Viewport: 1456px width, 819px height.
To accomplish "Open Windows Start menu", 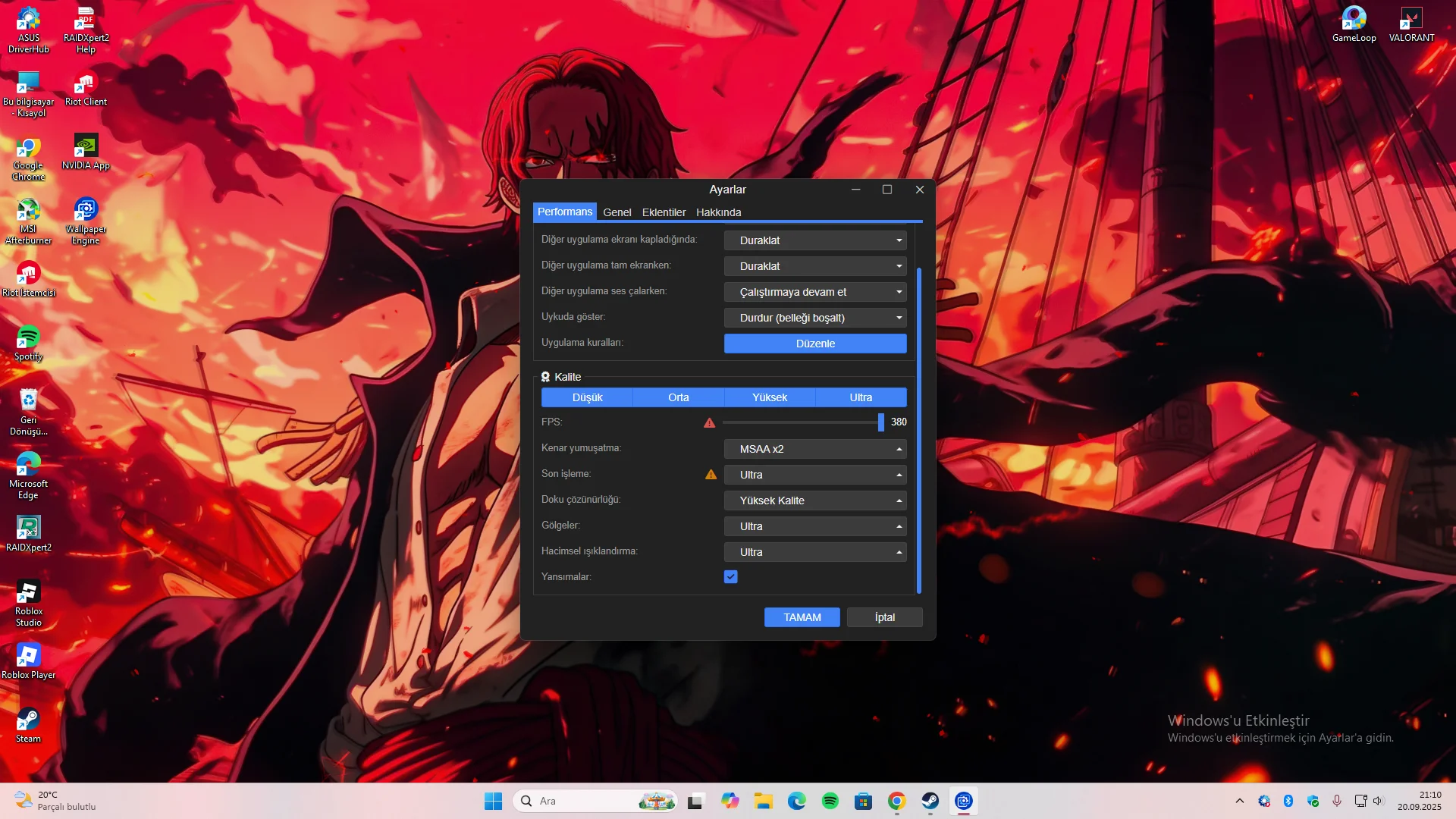I will [x=493, y=801].
